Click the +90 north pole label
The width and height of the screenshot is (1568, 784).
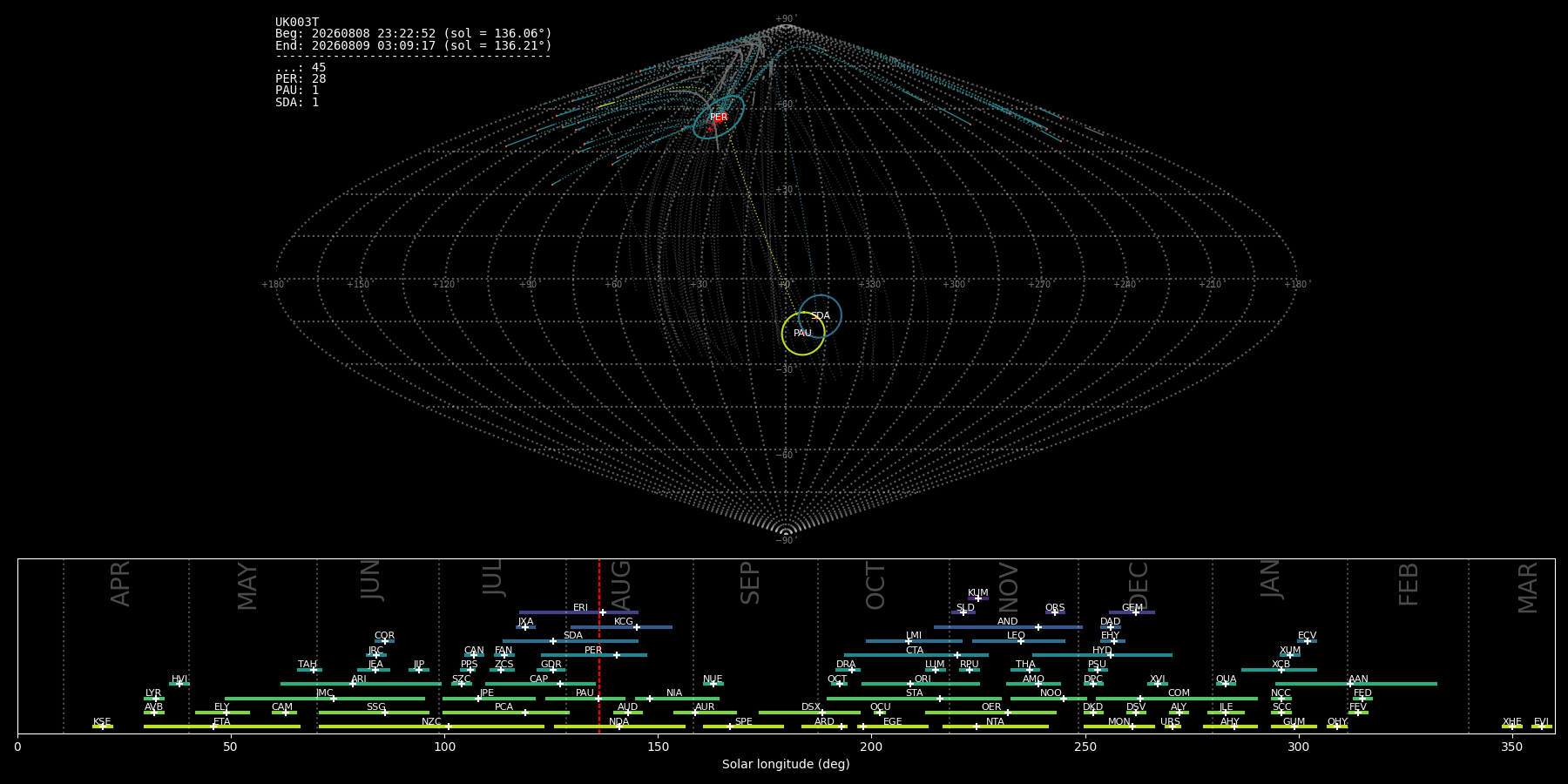[x=785, y=19]
